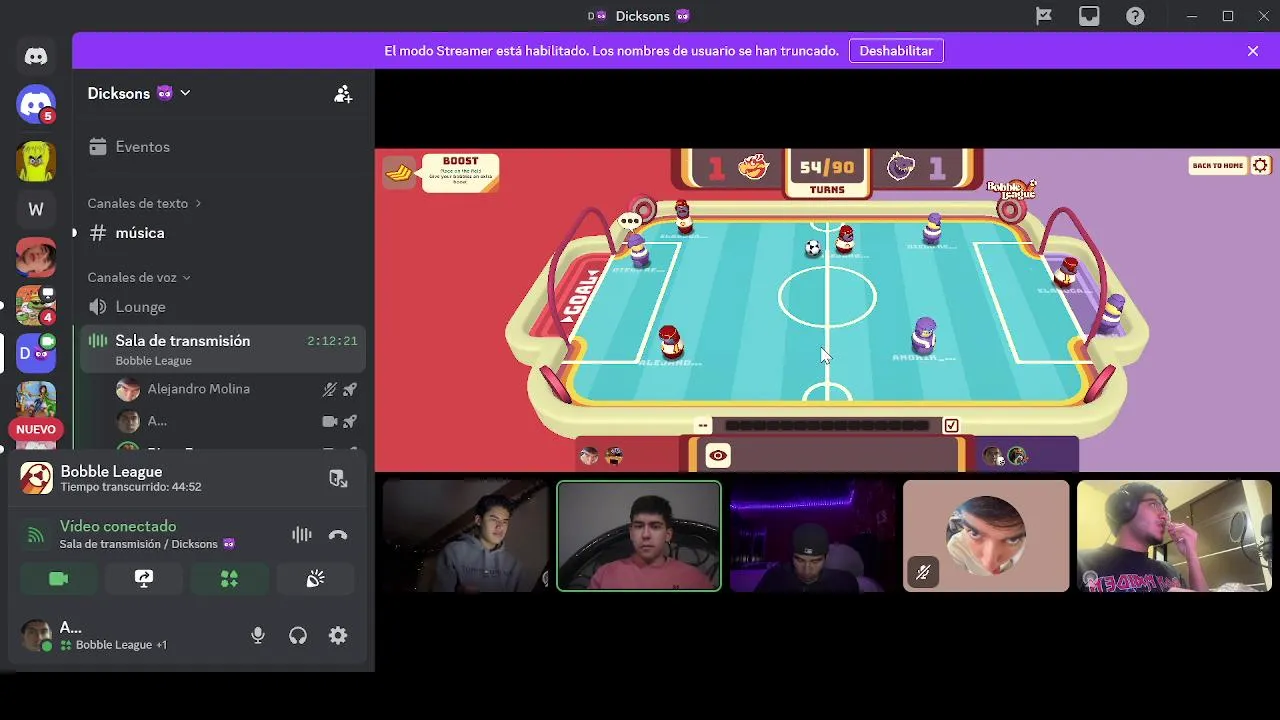Open the W server in sidebar

click(36, 209)
